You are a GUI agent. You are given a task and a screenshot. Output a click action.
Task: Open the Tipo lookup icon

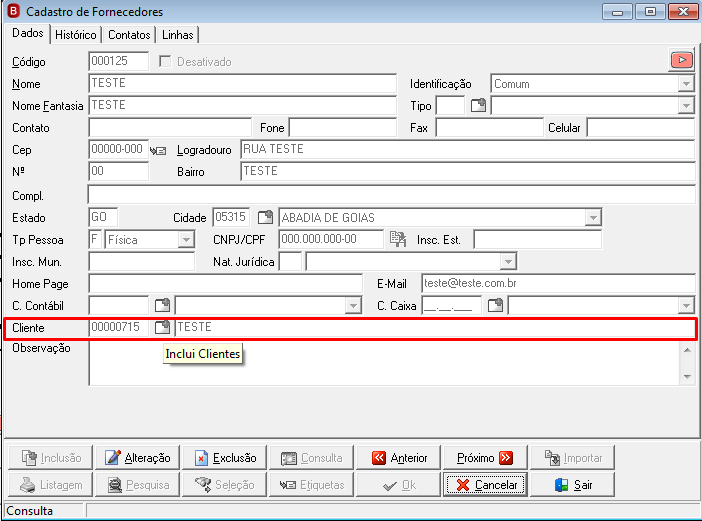tap(478, 106)
